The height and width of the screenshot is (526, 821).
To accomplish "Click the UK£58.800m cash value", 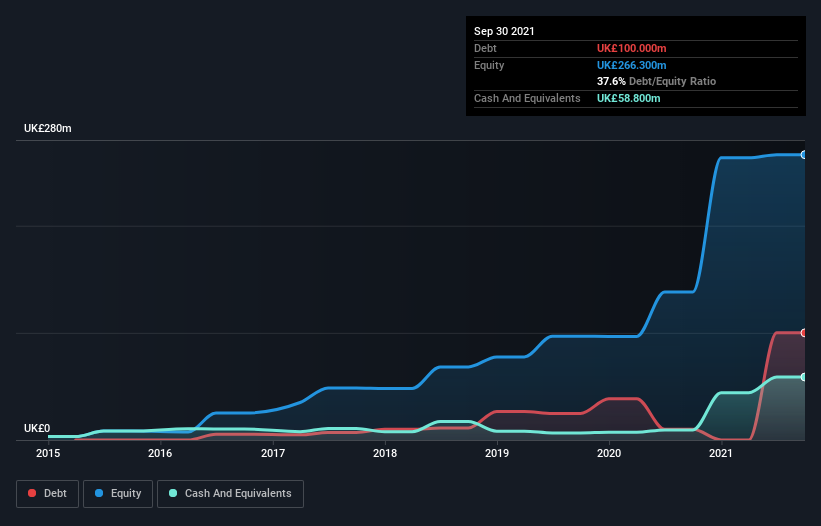I will pos(628,98).
